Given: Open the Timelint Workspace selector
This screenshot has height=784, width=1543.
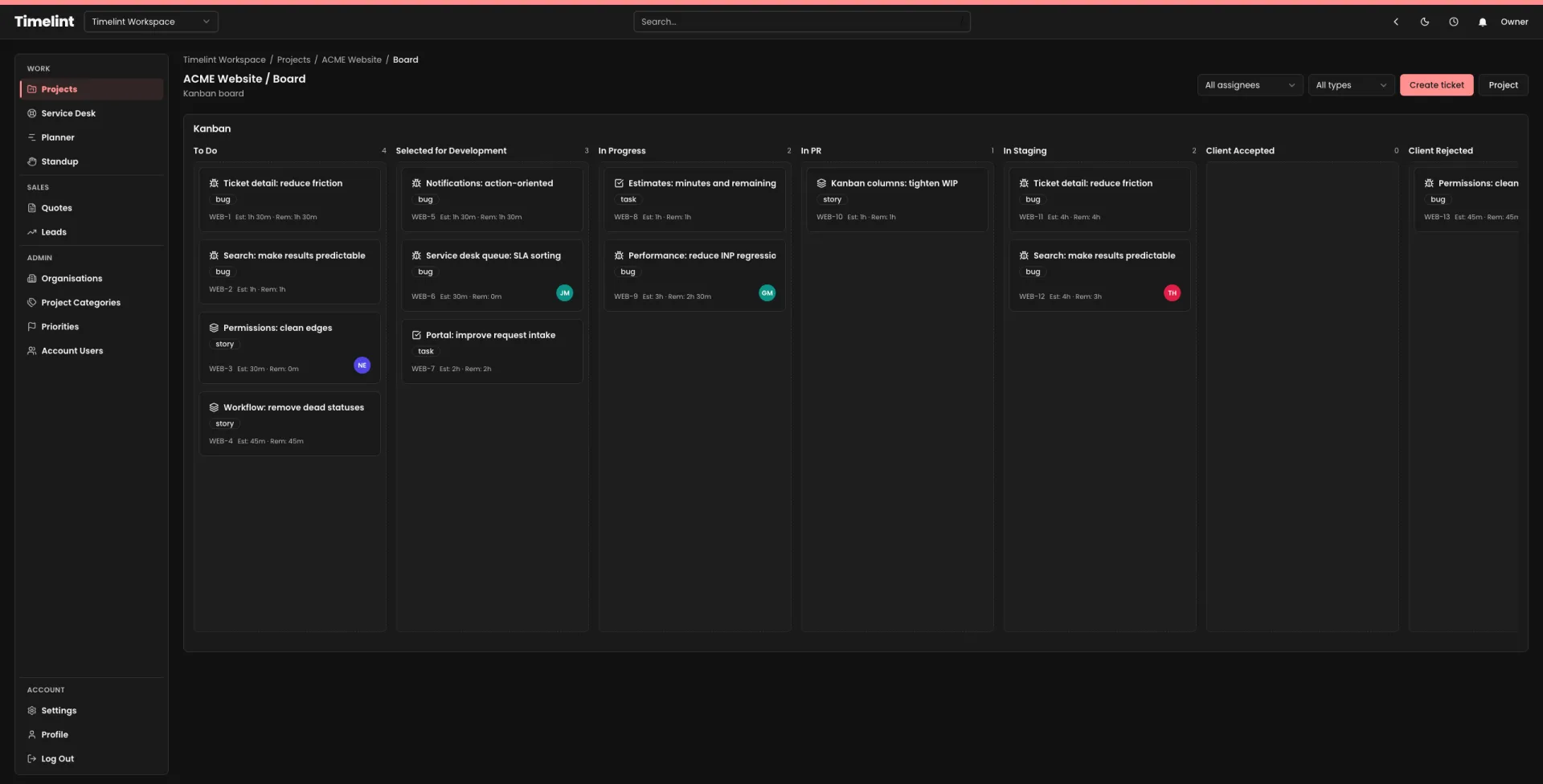Looking at the screenshot, I should click(x=151, y=22).
